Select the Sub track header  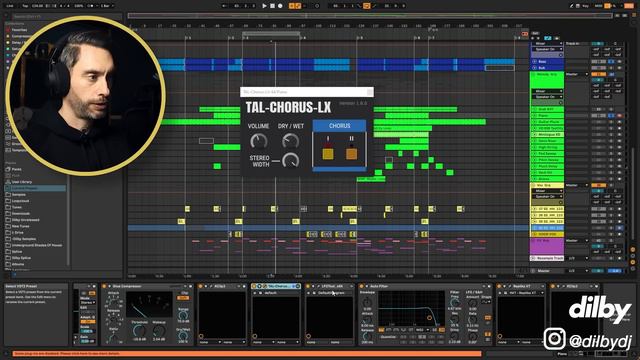(547, 68)
